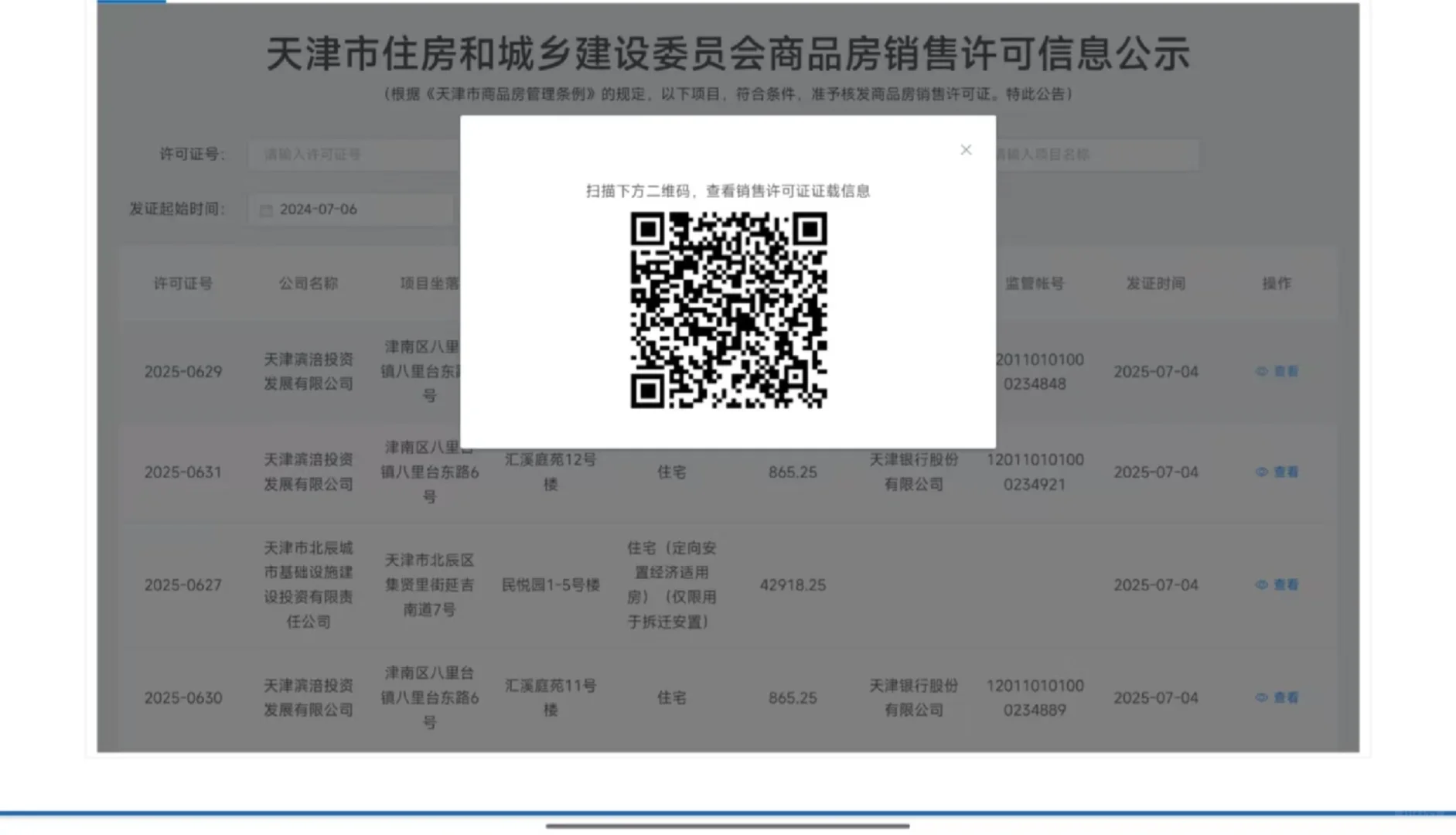Click the 公司名称 column header
Screen dimensions: 1456x835
(309, 284)
